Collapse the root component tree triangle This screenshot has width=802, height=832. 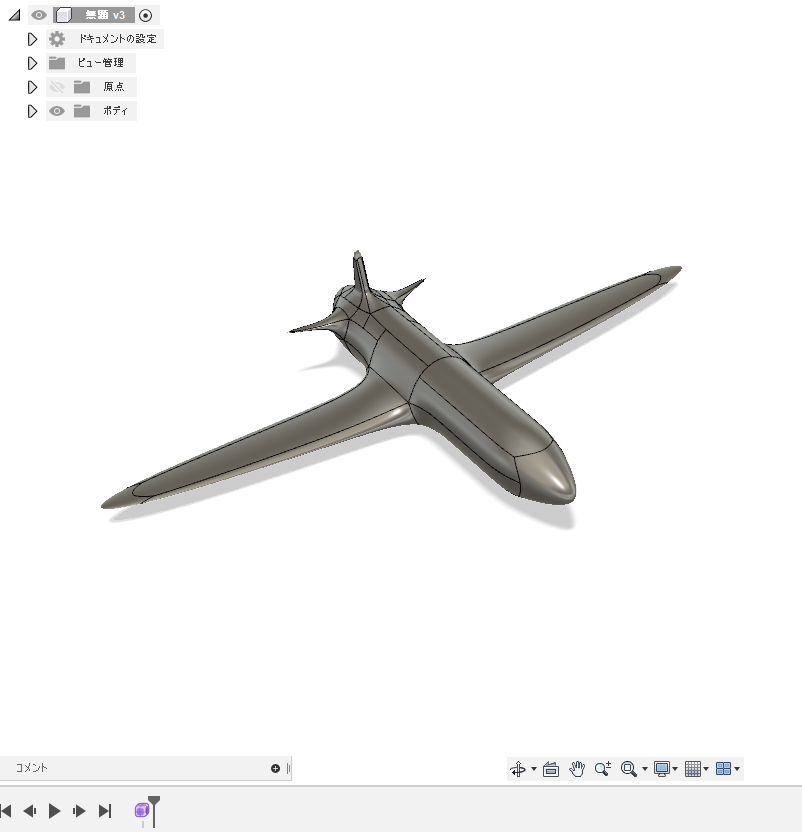pos(14,15)
